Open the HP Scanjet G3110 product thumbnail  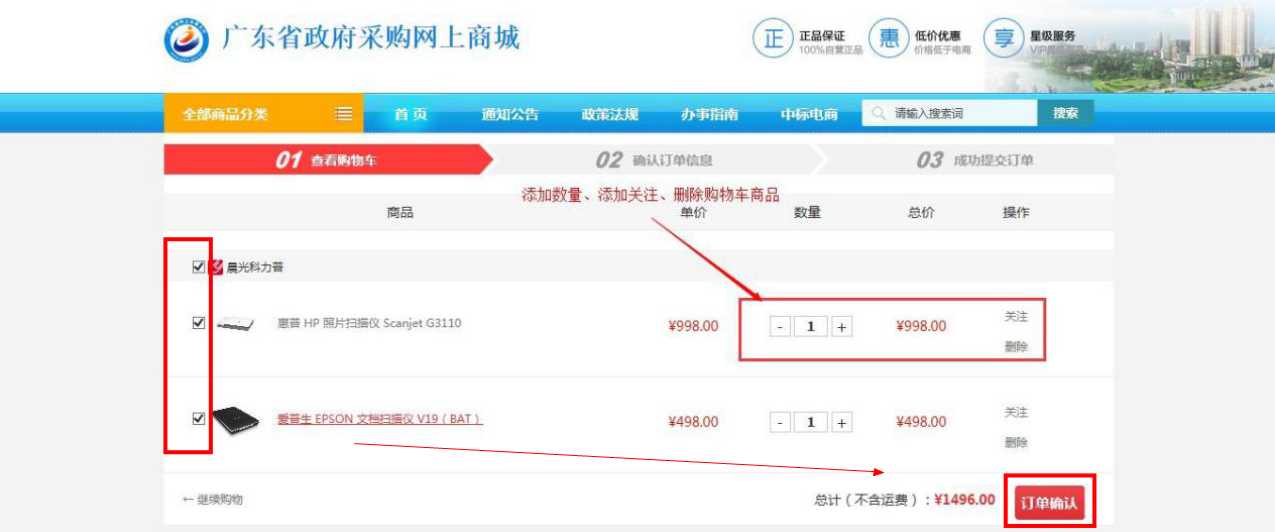[x=236, y=324]
